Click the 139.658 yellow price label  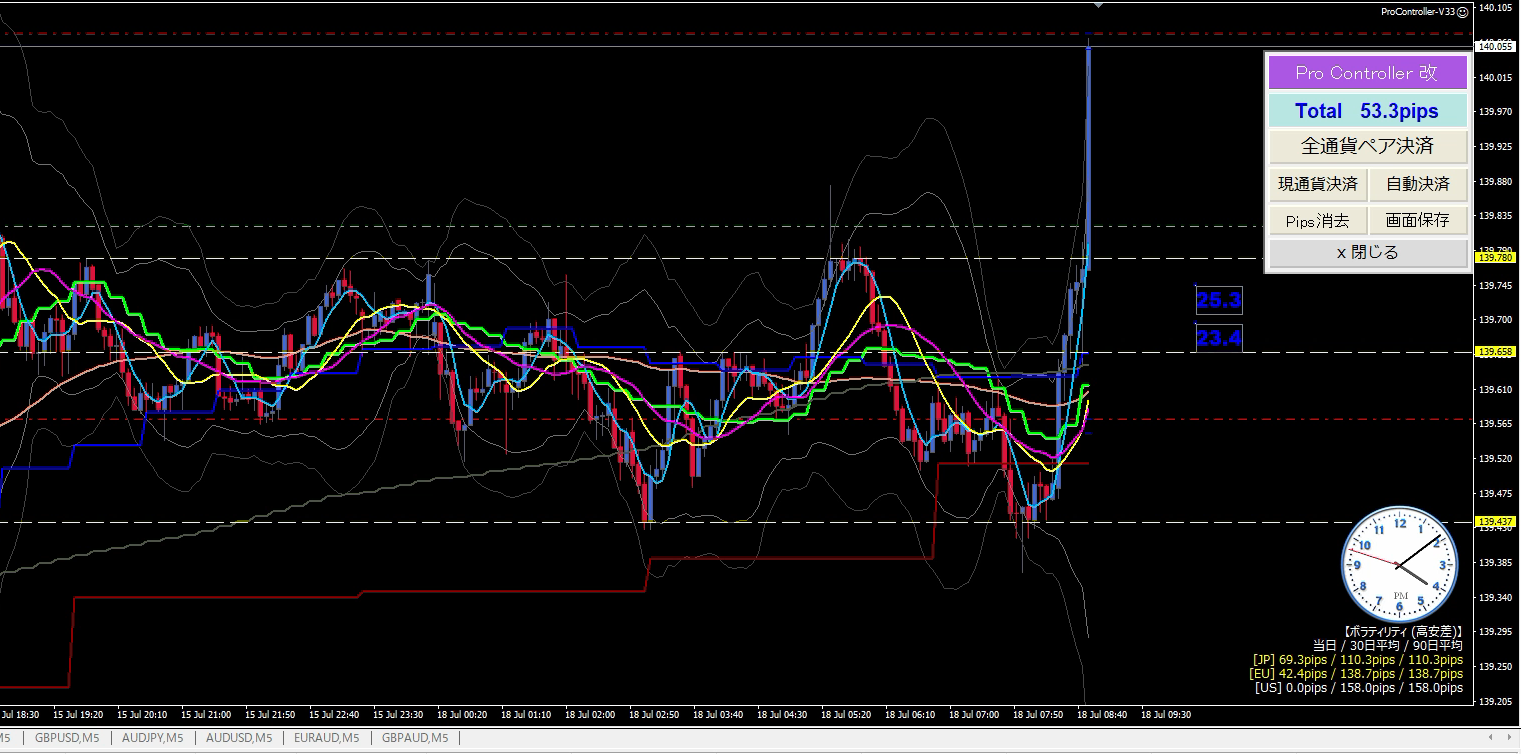point(1495,352)
